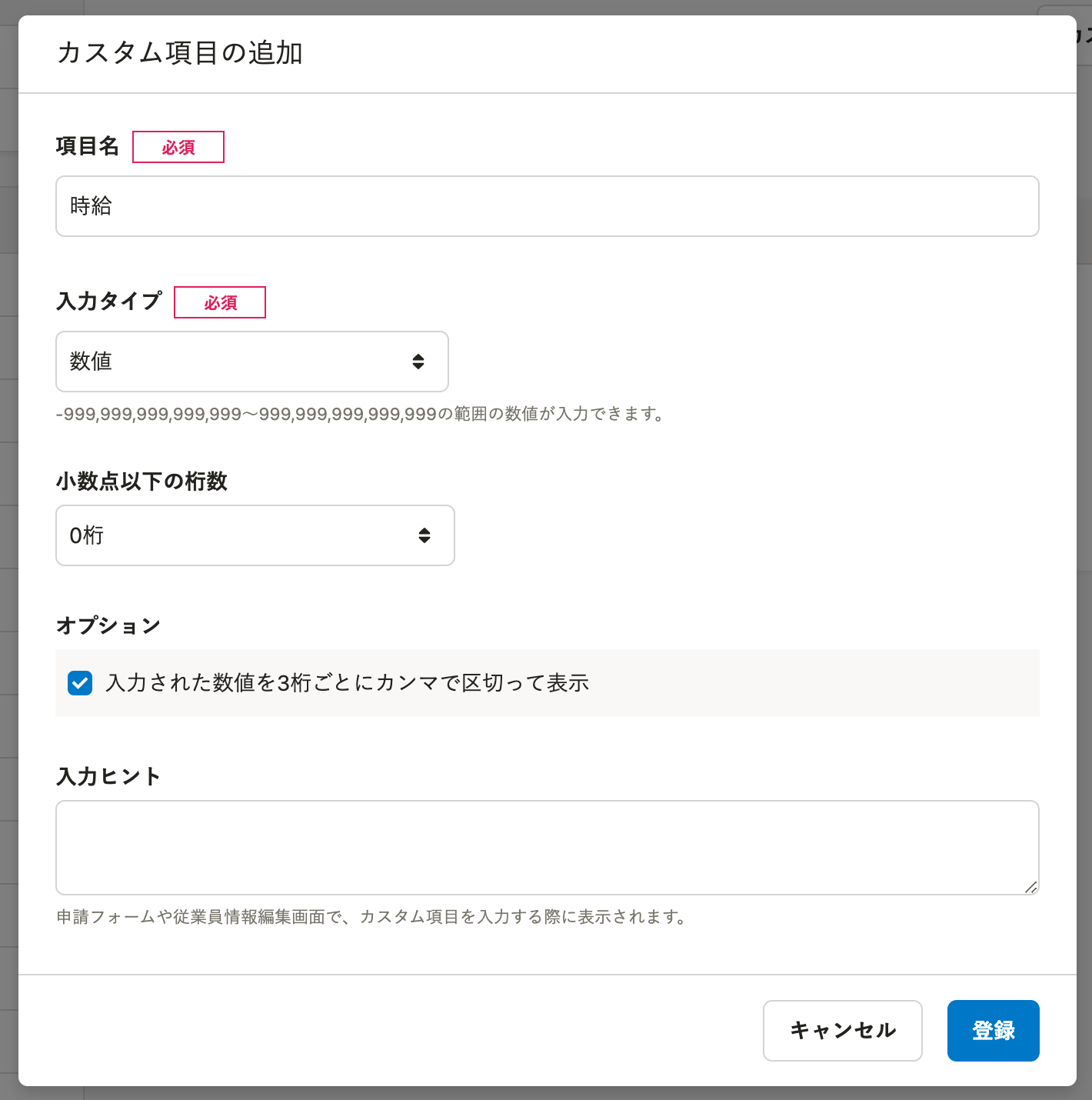Viewport: 1092px width, 1100px height.
Task: Click the up-down arrow icon in 数値 selector
Action: 418,362
